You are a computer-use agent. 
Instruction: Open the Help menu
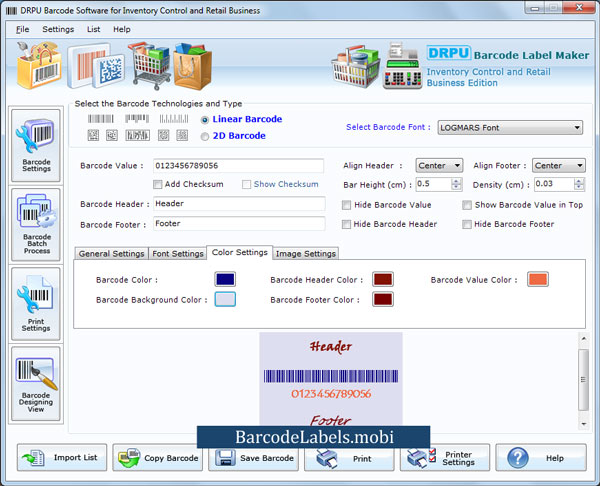pyautogui.click(x=122, y=29)
